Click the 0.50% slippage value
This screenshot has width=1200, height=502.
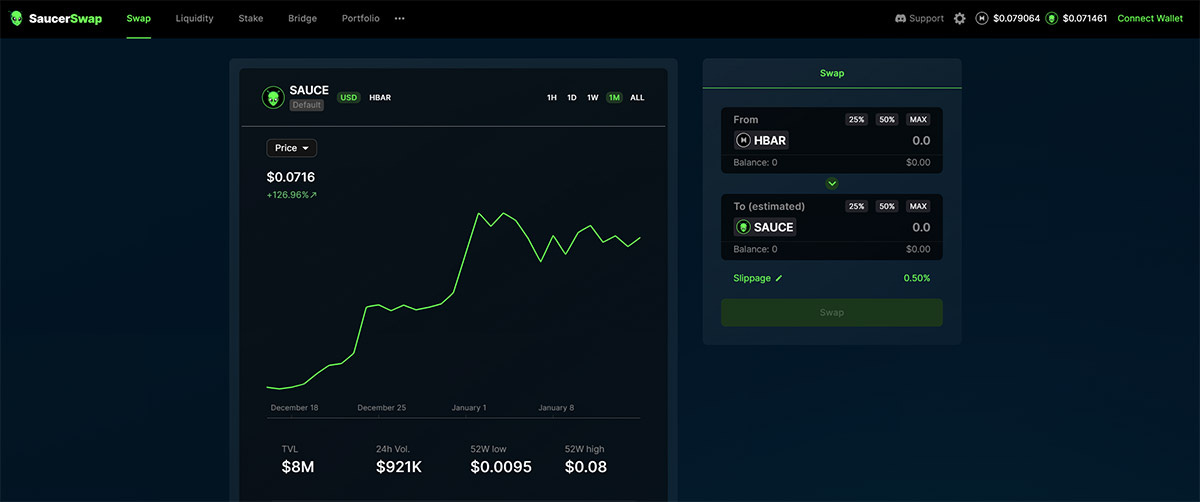[916, 278]
